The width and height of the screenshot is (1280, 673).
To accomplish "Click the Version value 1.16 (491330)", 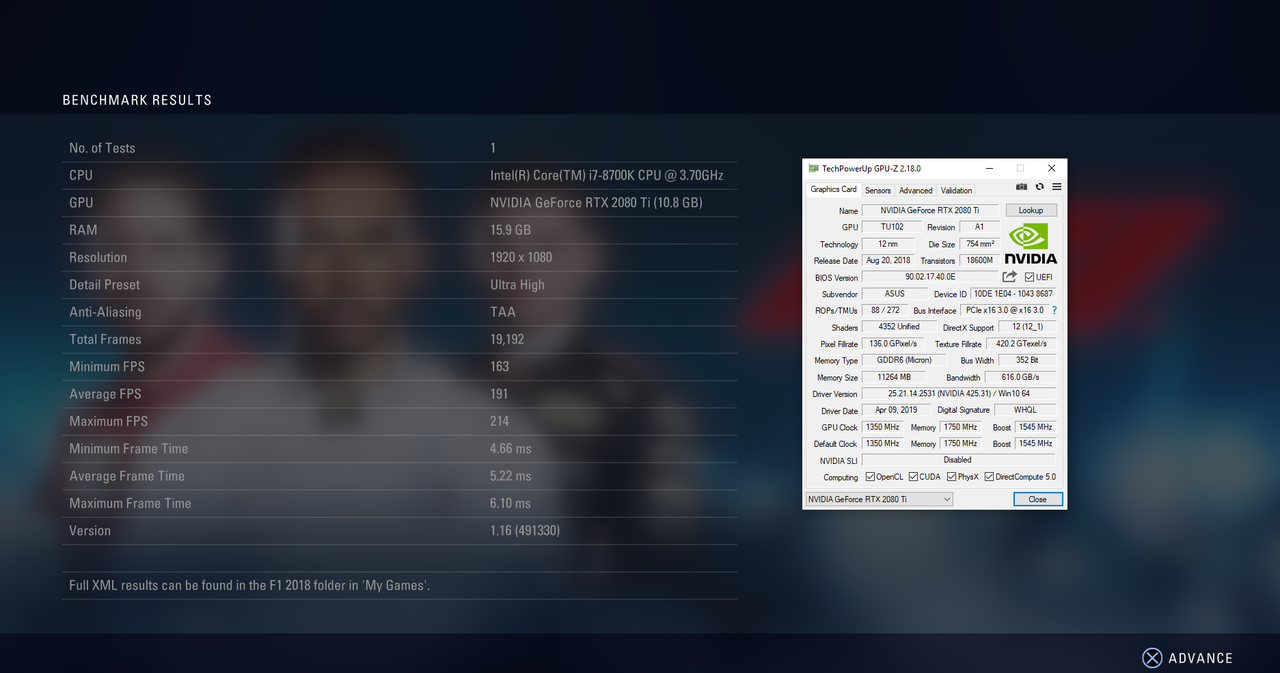I will (525, 531).
